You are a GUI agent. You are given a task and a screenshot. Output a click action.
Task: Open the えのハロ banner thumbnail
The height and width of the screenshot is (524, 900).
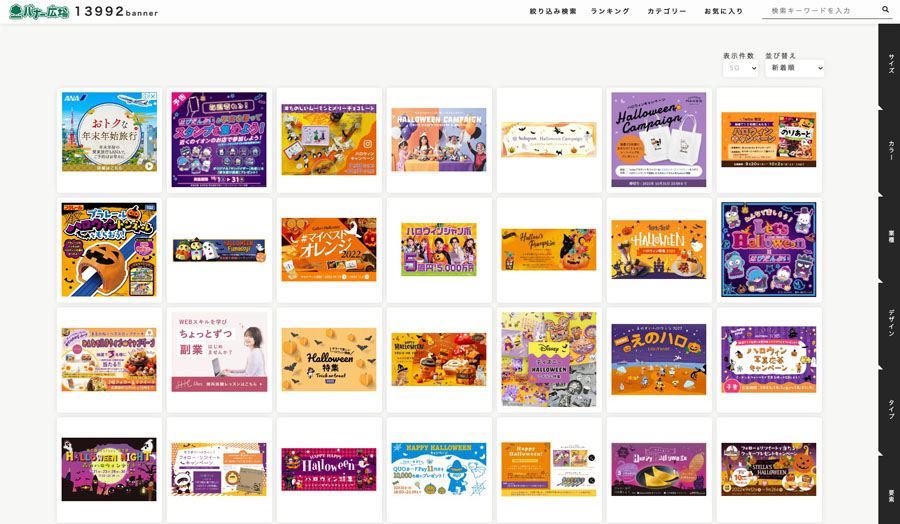(x=659, y=359)
